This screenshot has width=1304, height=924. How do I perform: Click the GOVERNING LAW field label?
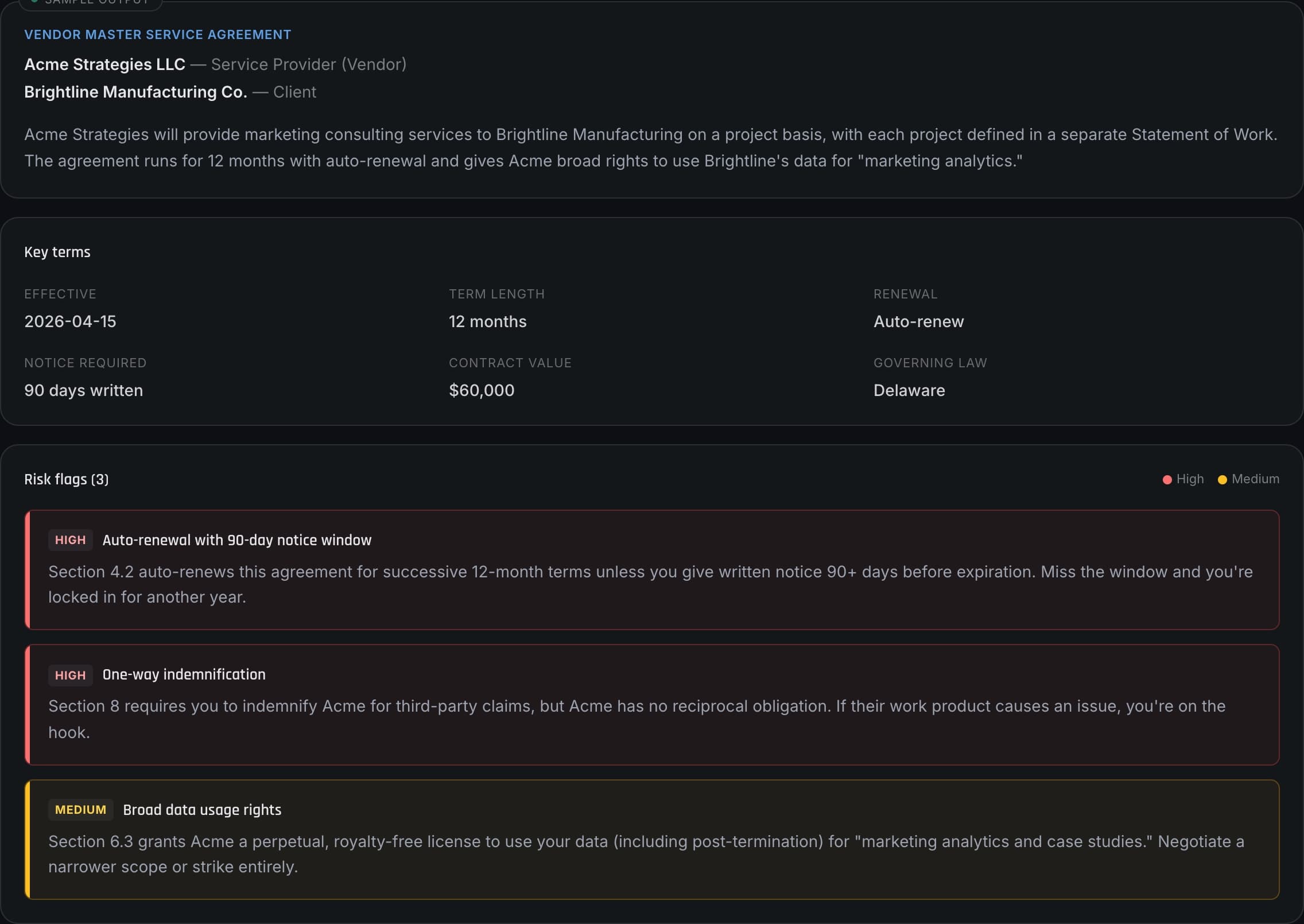[x=930, y=363]
